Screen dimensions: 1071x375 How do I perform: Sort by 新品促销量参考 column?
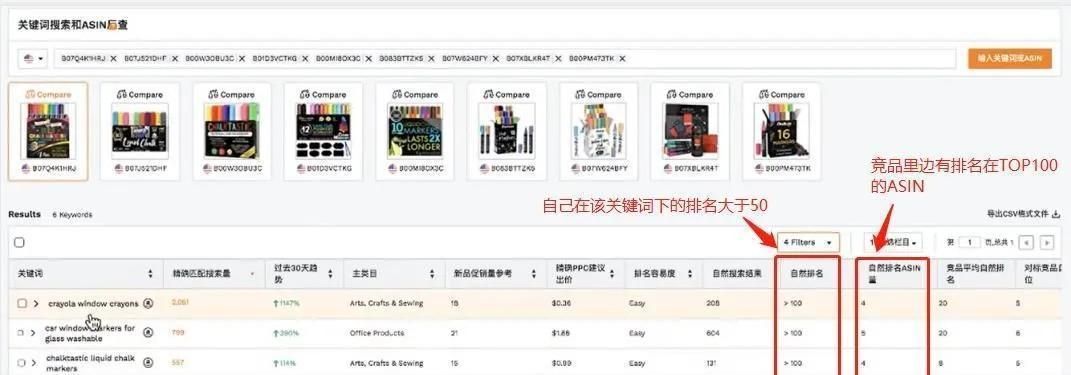point(533,274)
